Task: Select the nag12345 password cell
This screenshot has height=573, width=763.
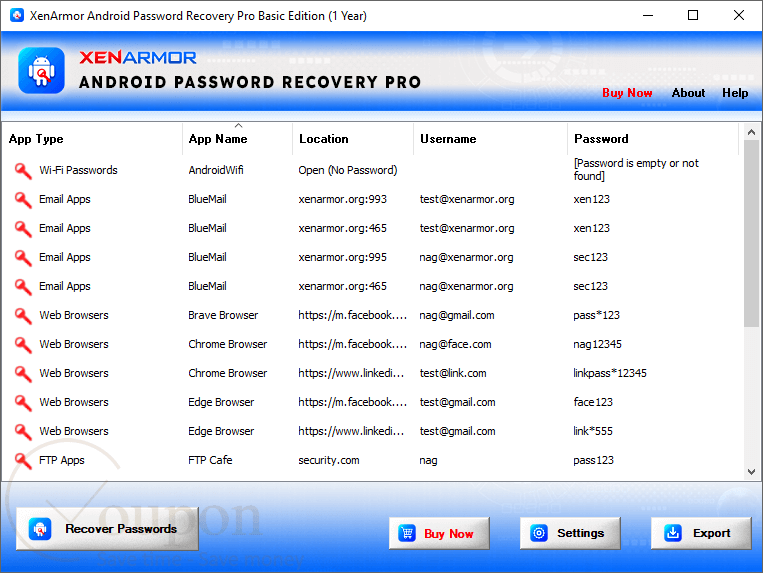Action: (x=597, y=344)
